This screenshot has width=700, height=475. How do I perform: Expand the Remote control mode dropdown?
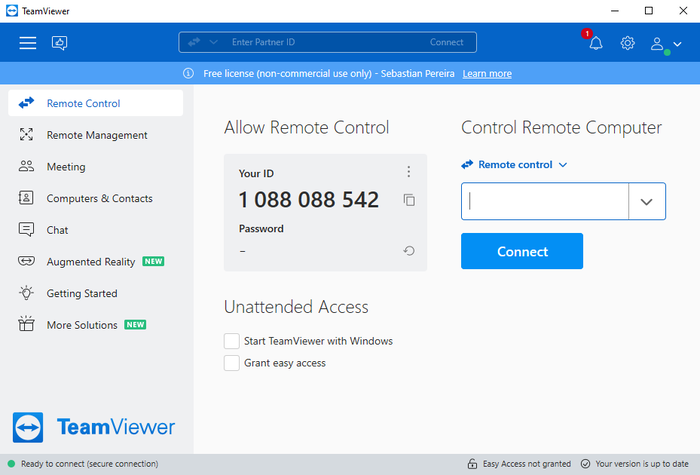[514, 165]
